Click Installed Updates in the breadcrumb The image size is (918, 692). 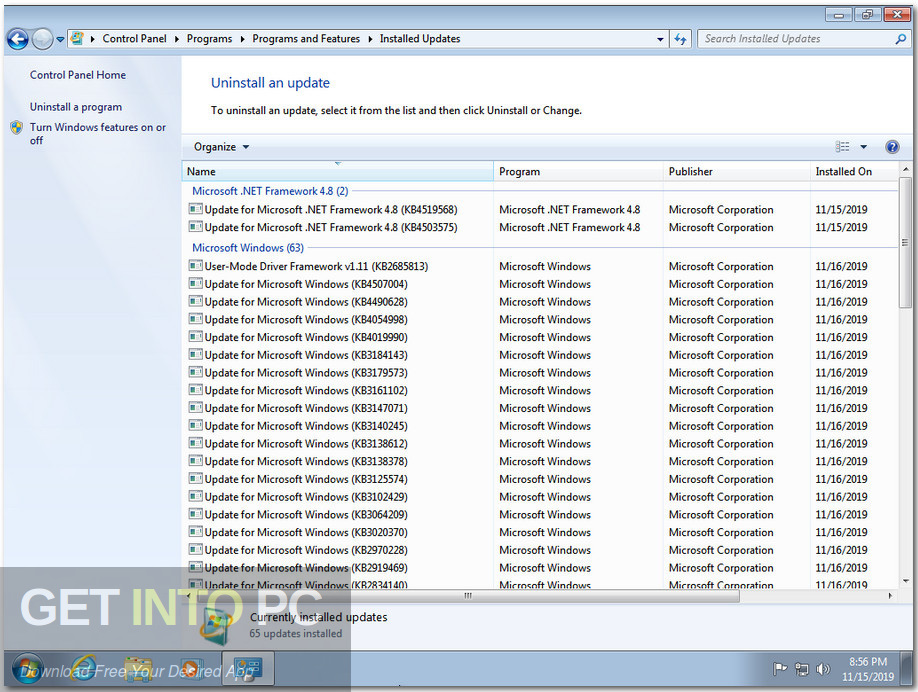(420, 39)
